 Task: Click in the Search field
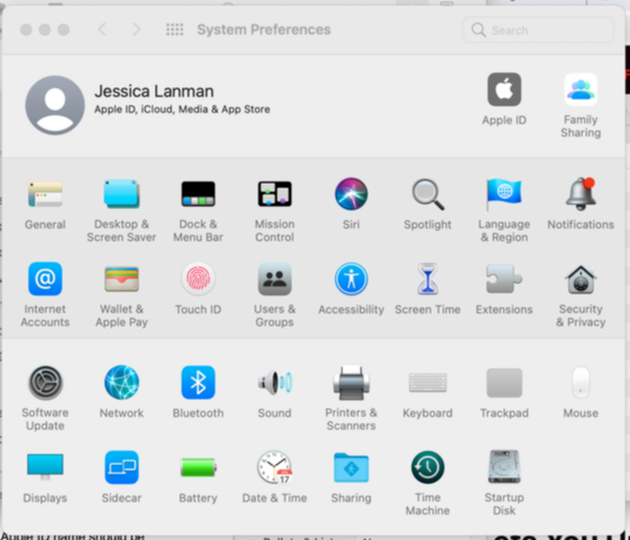point(538,30)
